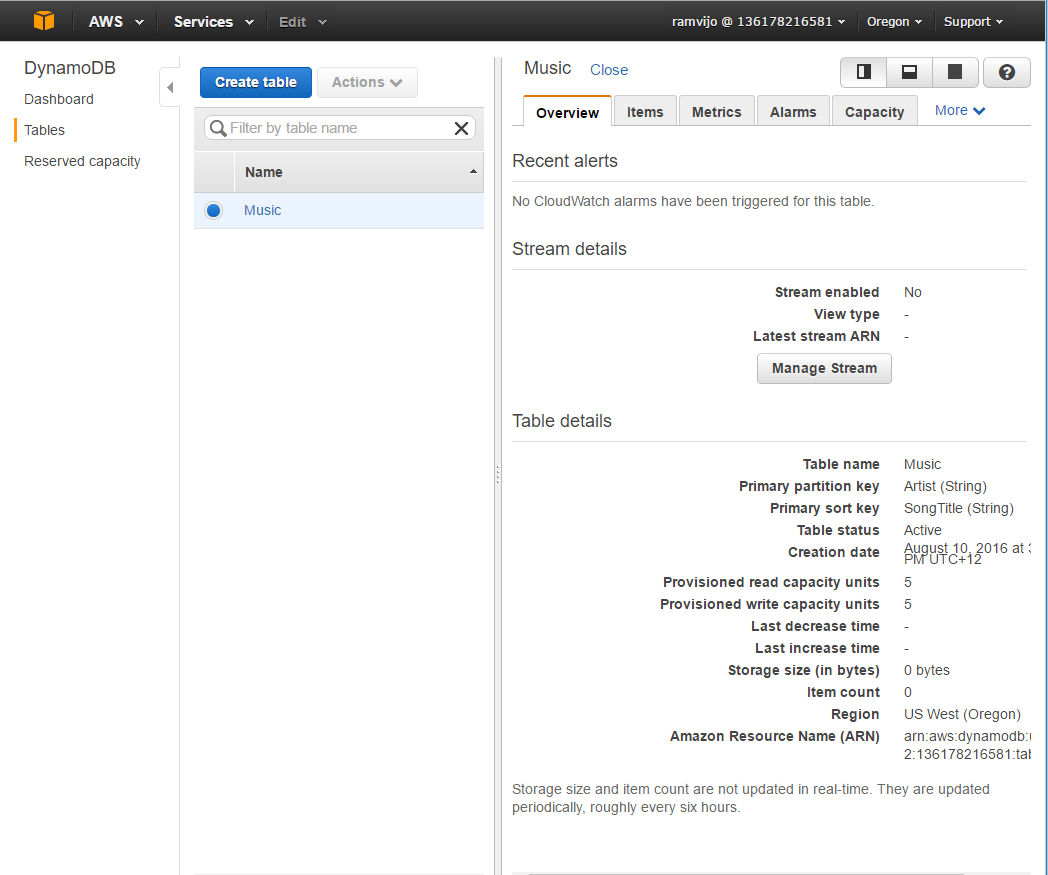This screenshot has width=1048, height=875.
Task: Click the AWS orange cube logo
Action: 44,21
